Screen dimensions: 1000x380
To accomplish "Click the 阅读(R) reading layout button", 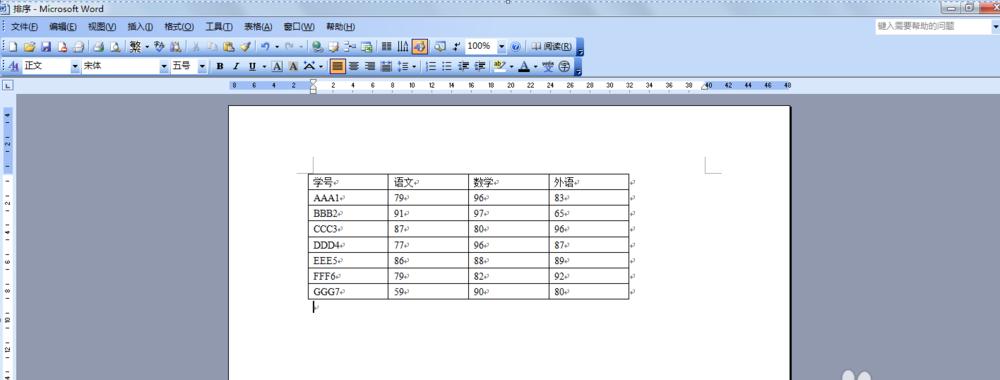I will (552, 47).
